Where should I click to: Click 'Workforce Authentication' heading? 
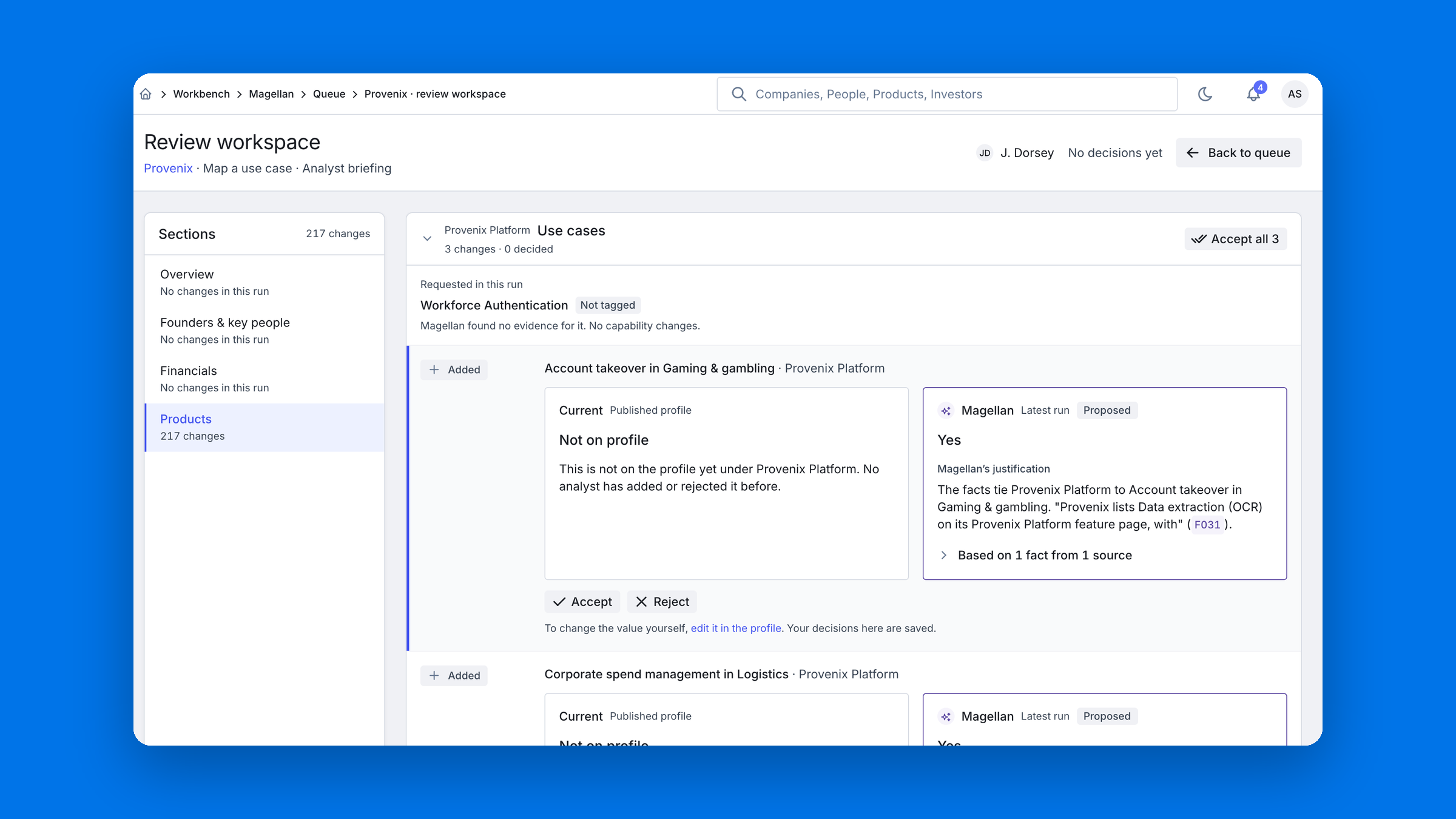pos(494,305)
